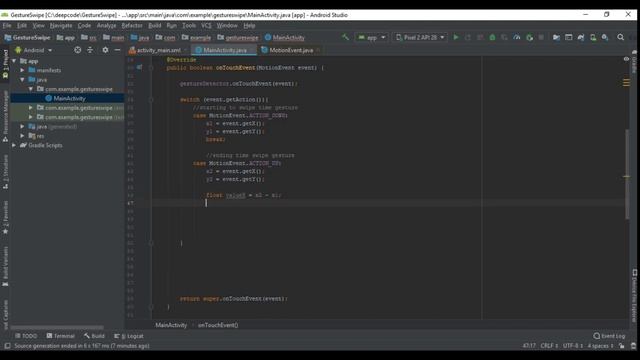The width and height of the screenshot is (640, 360).
Task: Click the Scroll from Source target icon
Action: [x=78, y=50]
